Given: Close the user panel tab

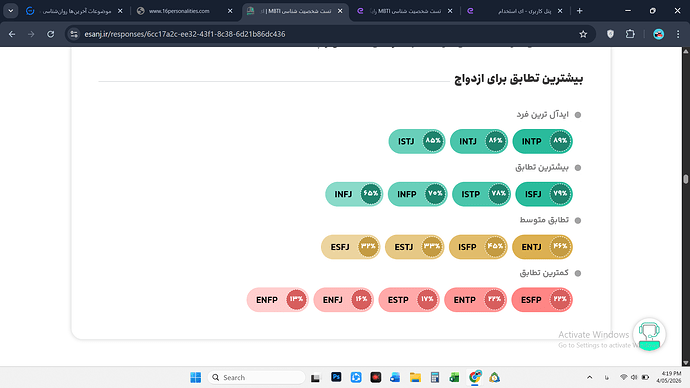Looking at the screenshot, I should 560,11.
